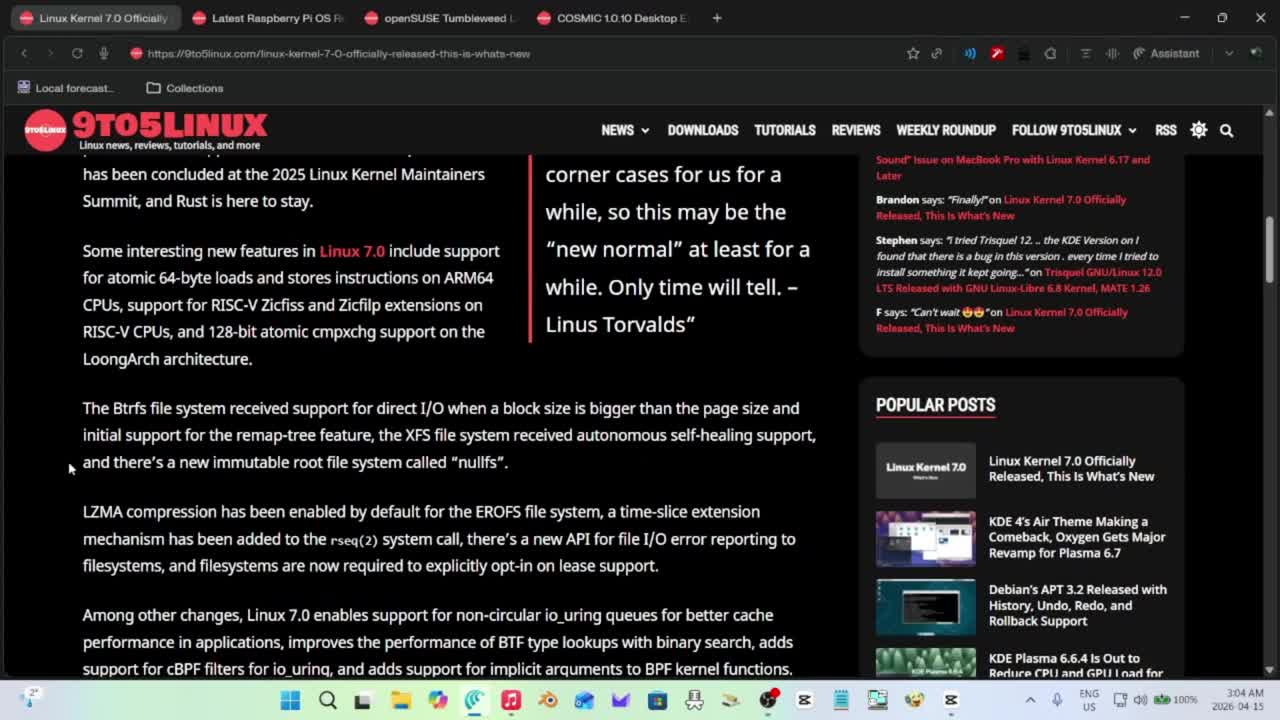Launch Blender from the taskbar

[548, 700]
